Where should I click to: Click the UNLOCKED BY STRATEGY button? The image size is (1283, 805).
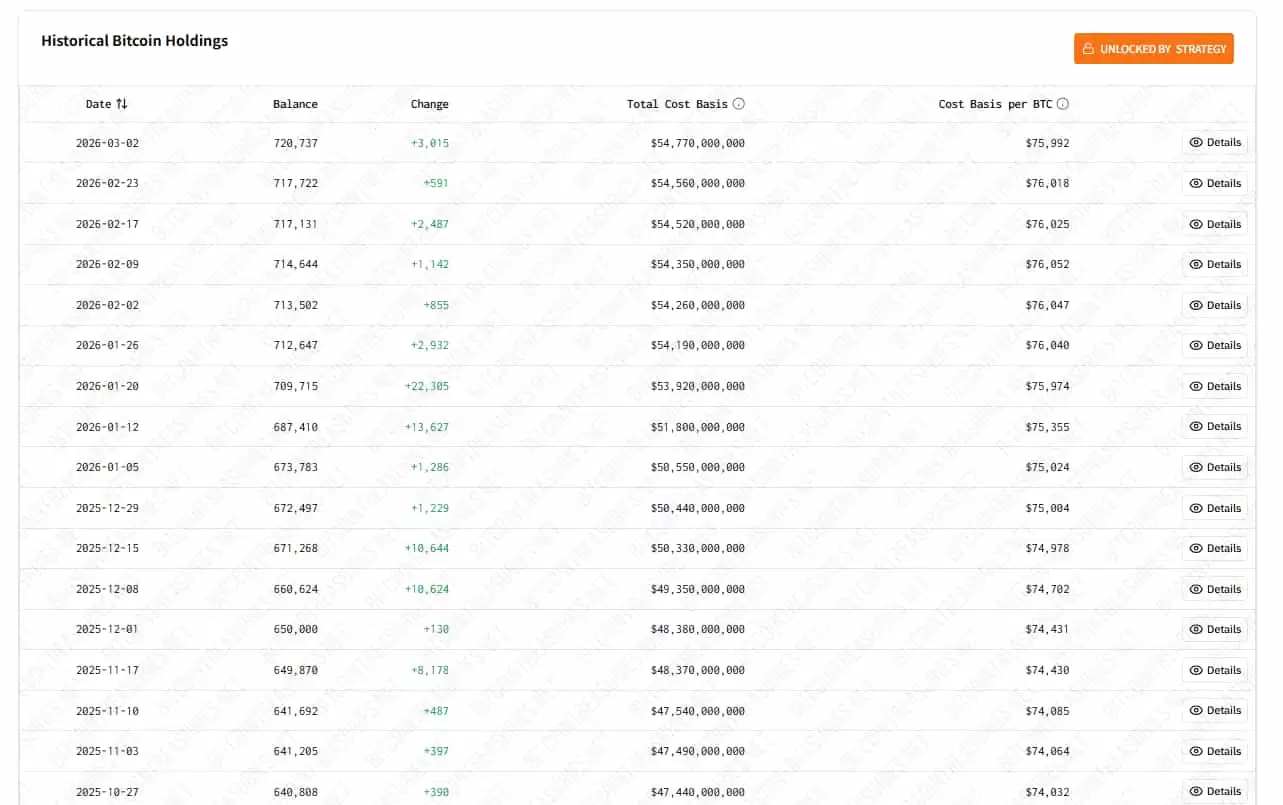pyautogui.click(x=1154, y=48)
